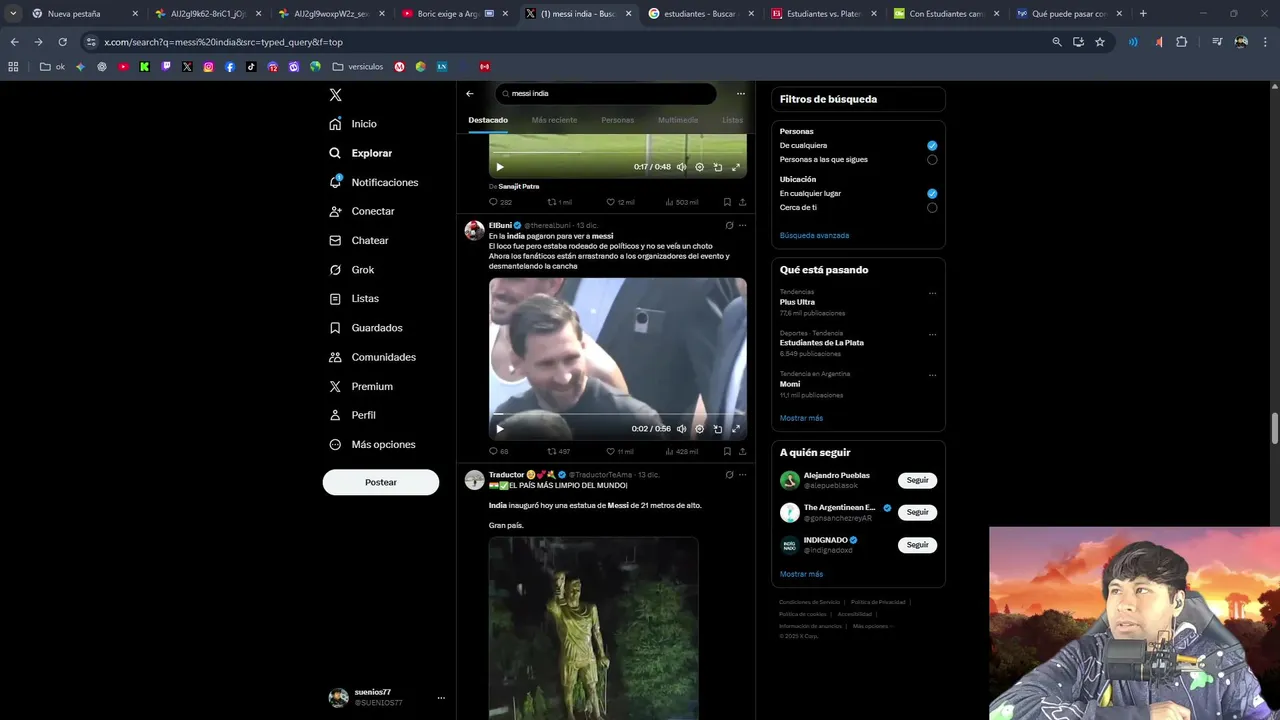Viewport: 1280px width, 720px height.
Task: Share the ElBuni post
Action: tap(742, 452)
